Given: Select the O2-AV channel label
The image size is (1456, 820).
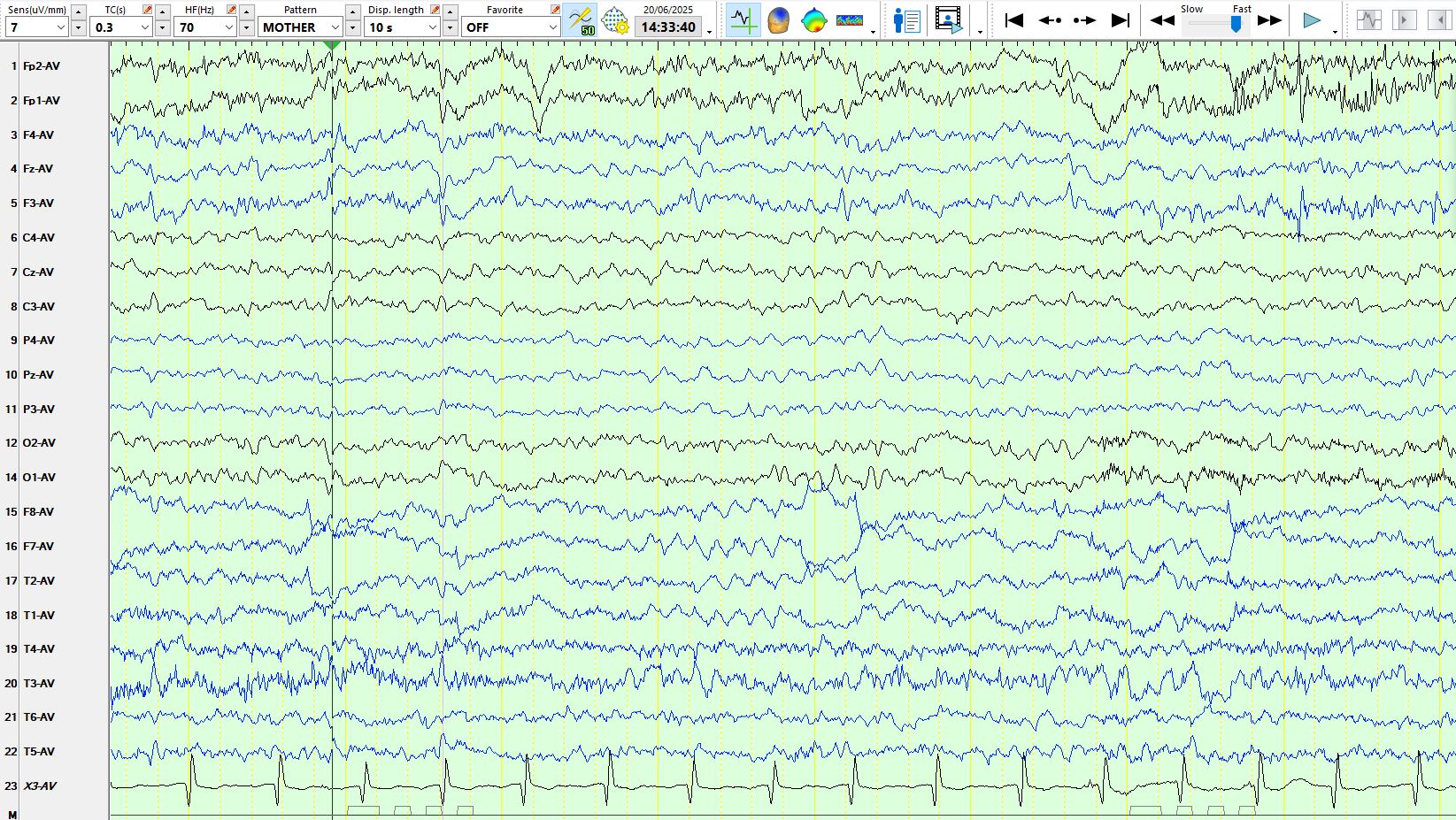Looking at the screenshot, I should 39,443.
